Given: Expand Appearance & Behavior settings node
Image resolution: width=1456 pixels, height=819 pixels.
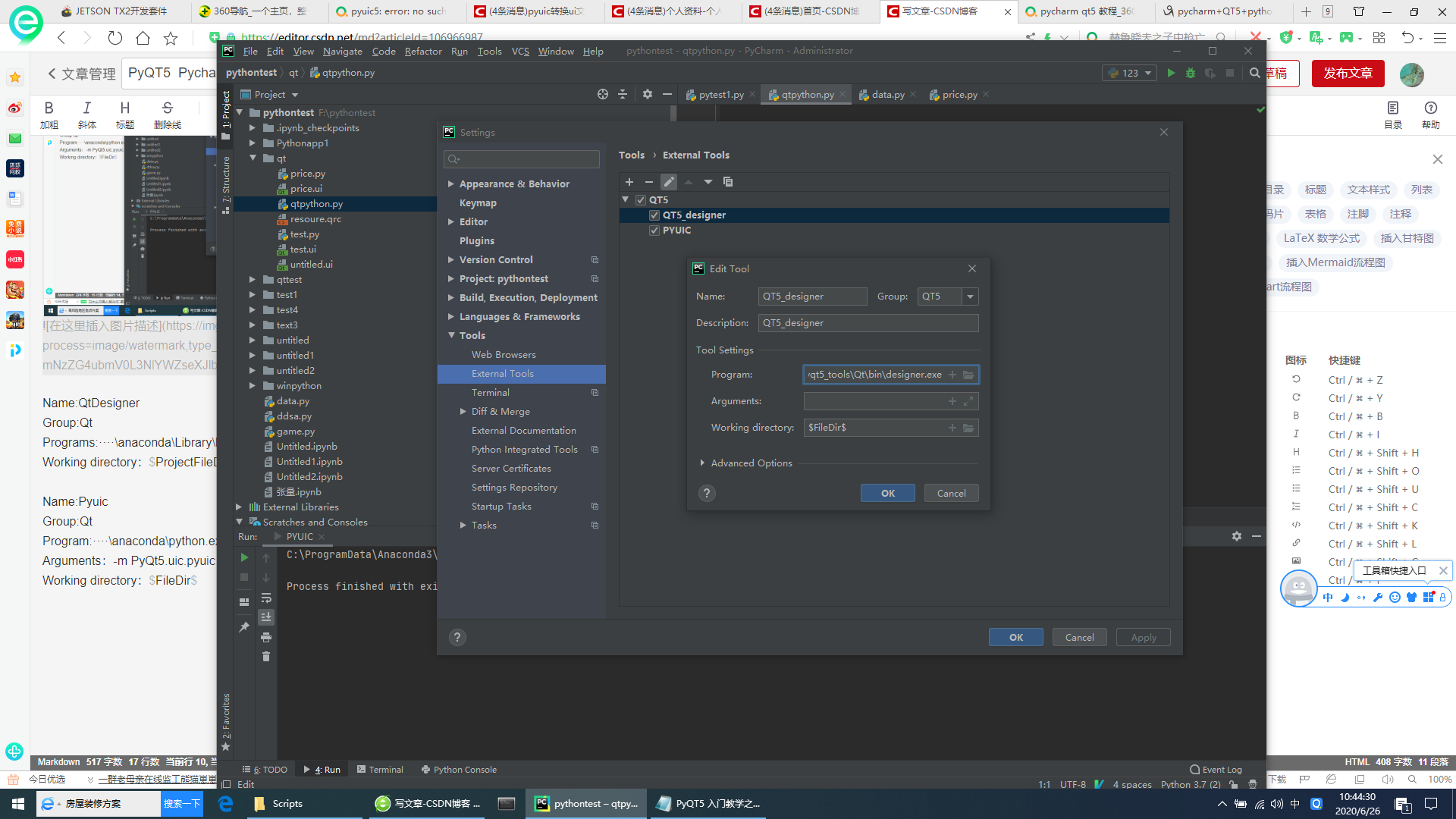Looking at the screenshot, I should (451, 184).
